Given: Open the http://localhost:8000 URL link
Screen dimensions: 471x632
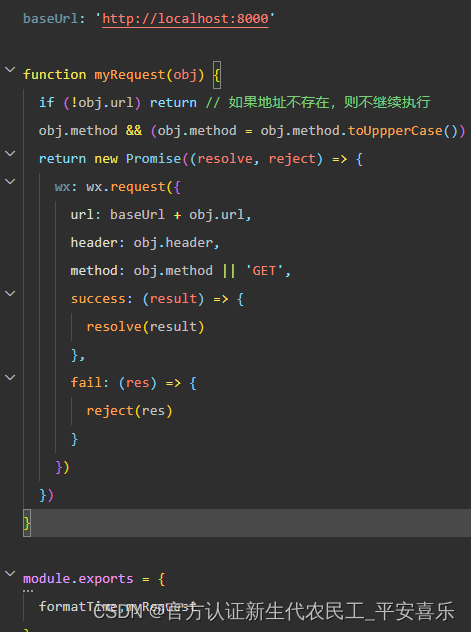Looking at the screenshot, I should tap(185, 19).
